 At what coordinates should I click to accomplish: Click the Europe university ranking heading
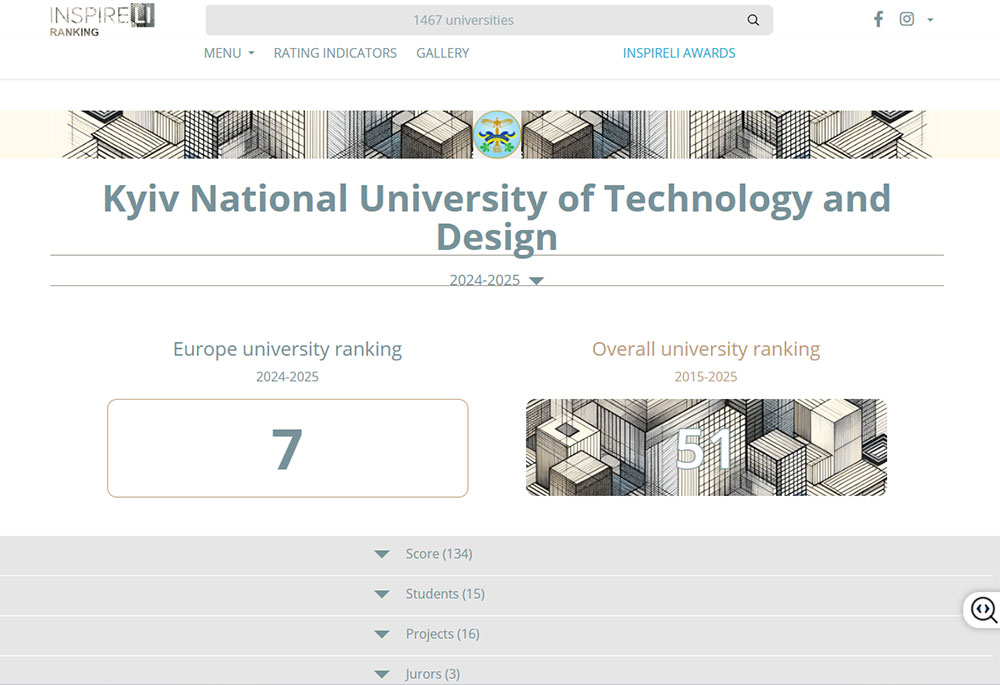[x=287, y=349]
